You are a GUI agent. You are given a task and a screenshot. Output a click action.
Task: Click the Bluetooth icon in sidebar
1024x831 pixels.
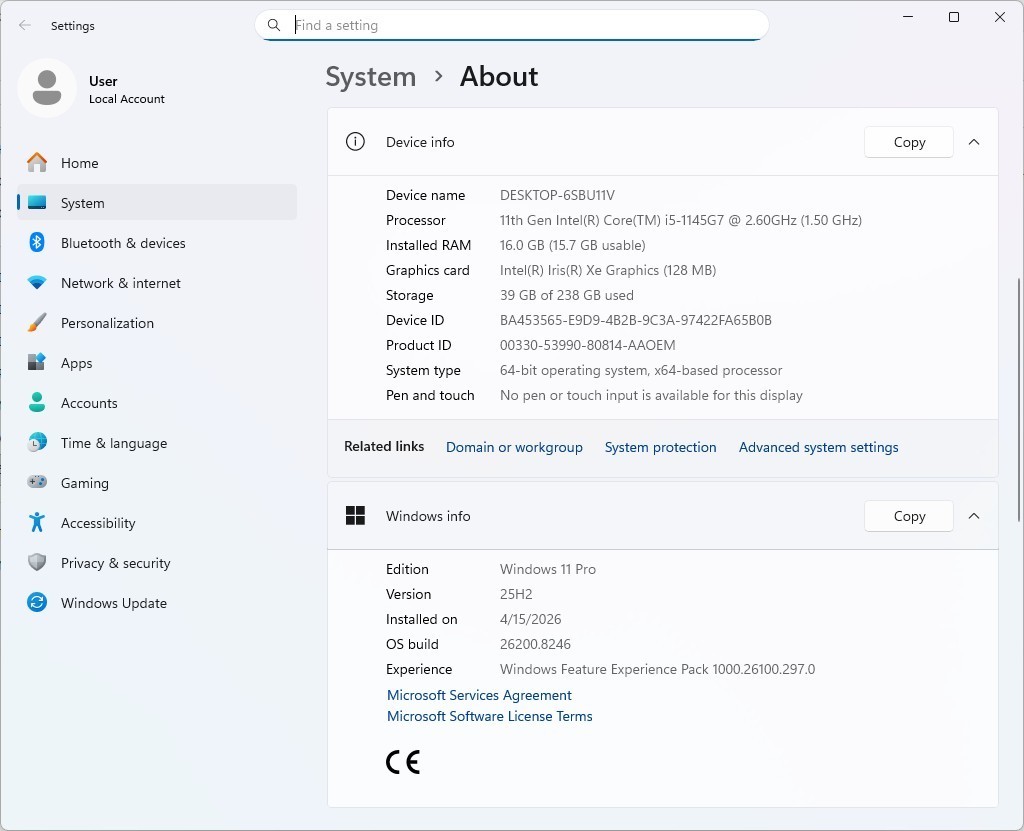37,242
